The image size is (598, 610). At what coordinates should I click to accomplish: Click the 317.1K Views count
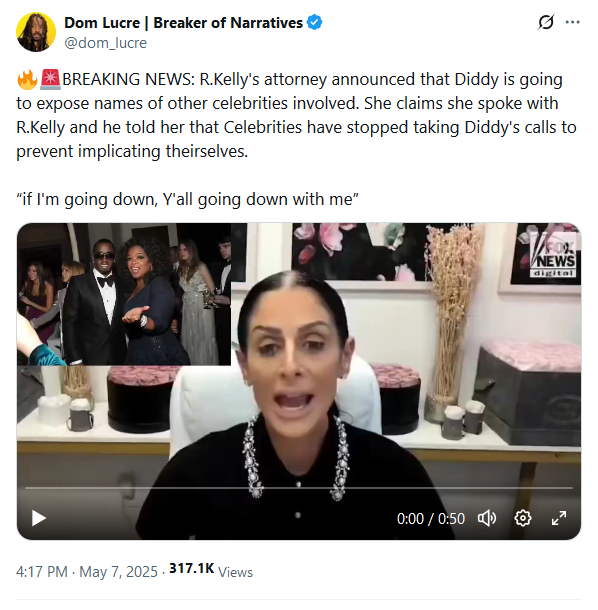tap(211, 570)
